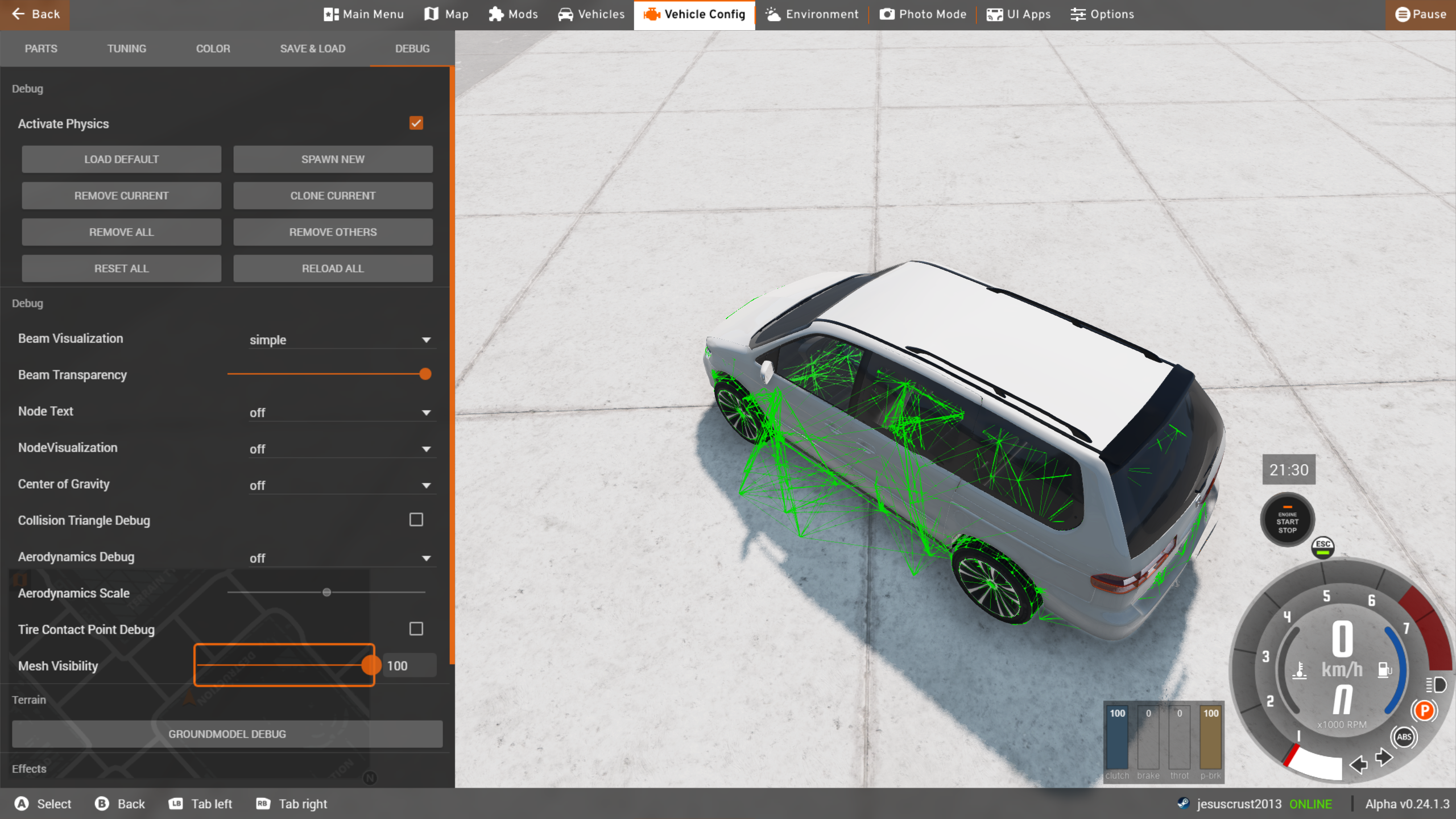Click the Pause icon at top right

[x=1403, y=14]
